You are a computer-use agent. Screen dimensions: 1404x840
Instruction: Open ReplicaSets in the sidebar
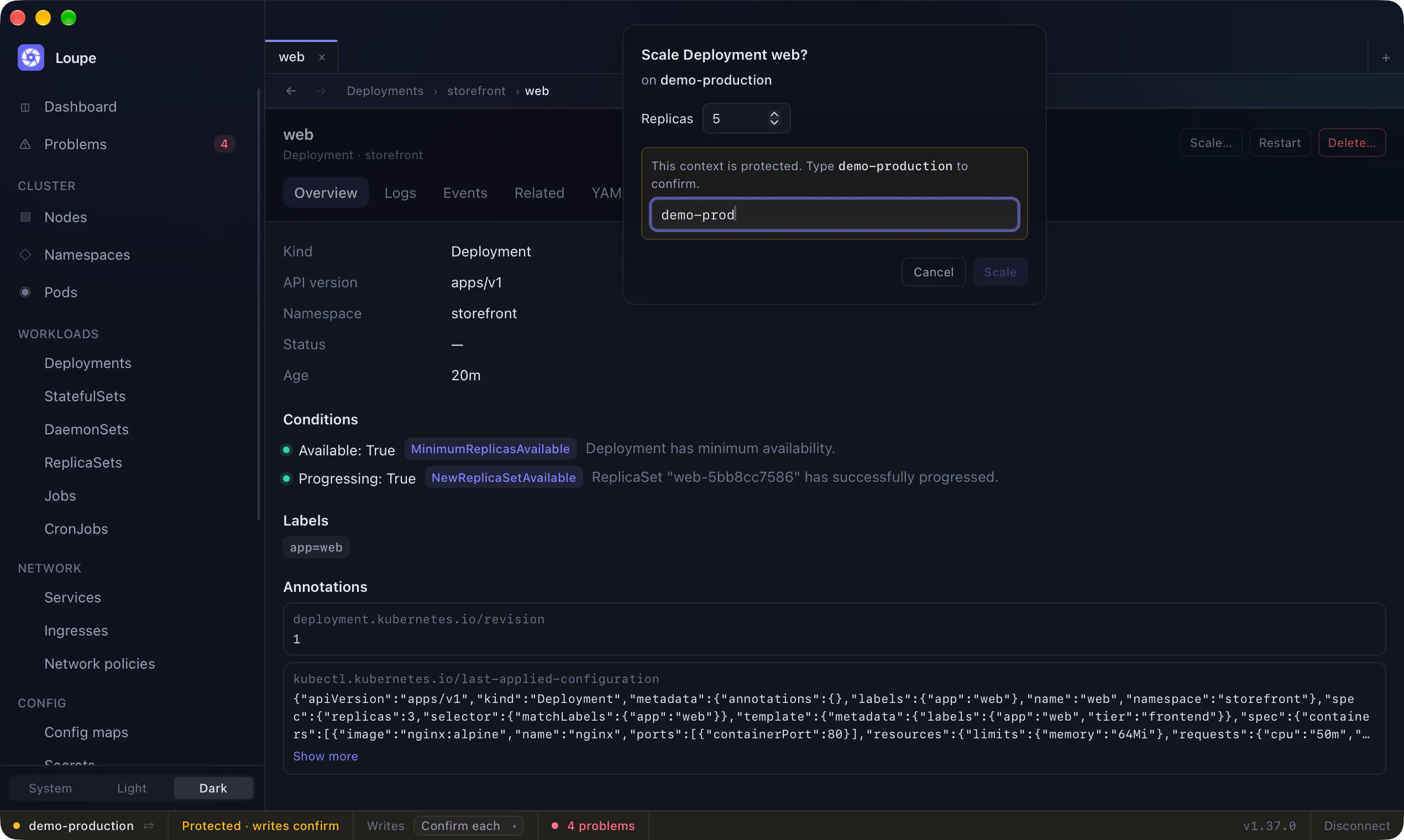83,463
